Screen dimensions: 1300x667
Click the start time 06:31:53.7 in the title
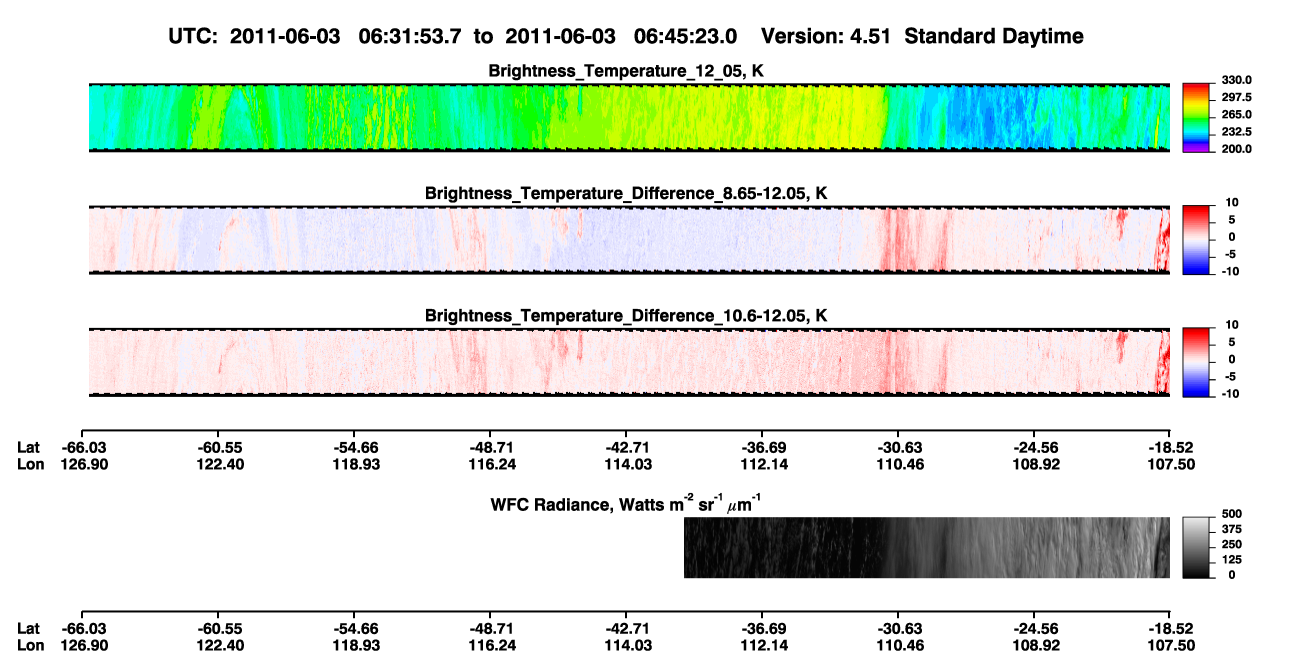tap(410, 37)
